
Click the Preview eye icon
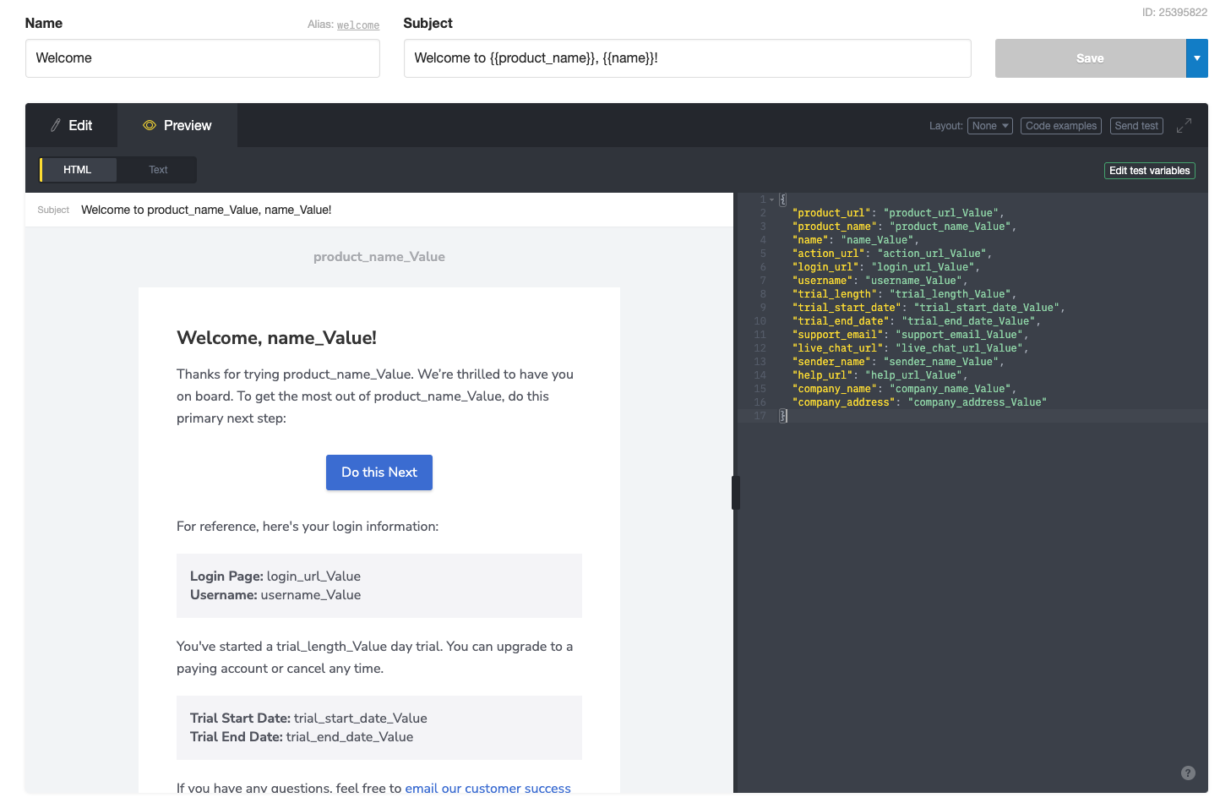click(x=149, y=125)
